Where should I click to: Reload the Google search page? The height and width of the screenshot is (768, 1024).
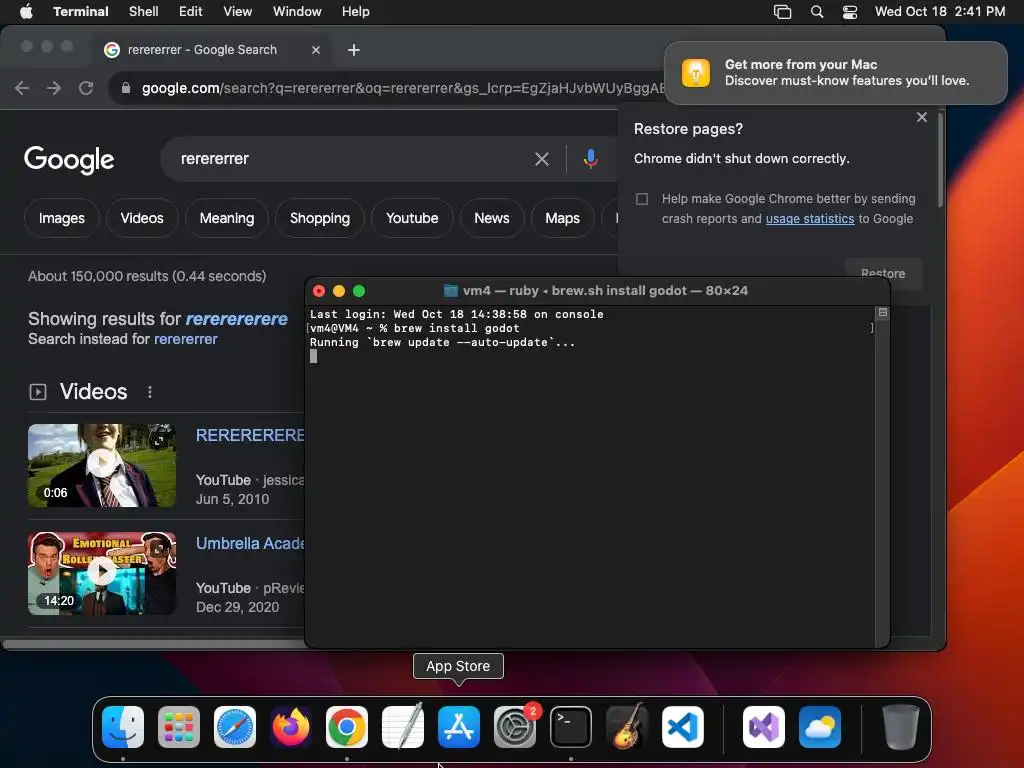coord(86,88)
